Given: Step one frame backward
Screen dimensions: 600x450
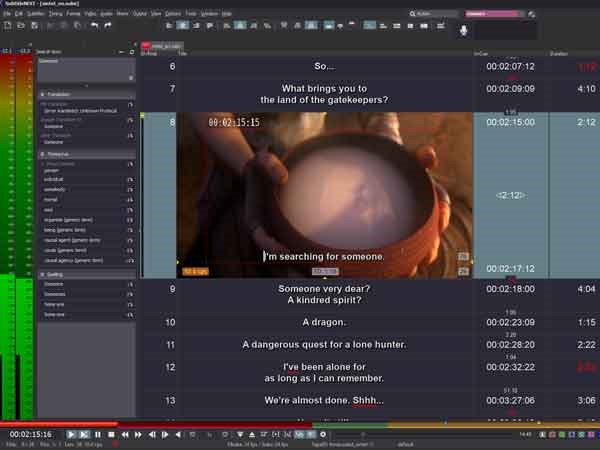Looking at the screenshot, I should [152, 435].
